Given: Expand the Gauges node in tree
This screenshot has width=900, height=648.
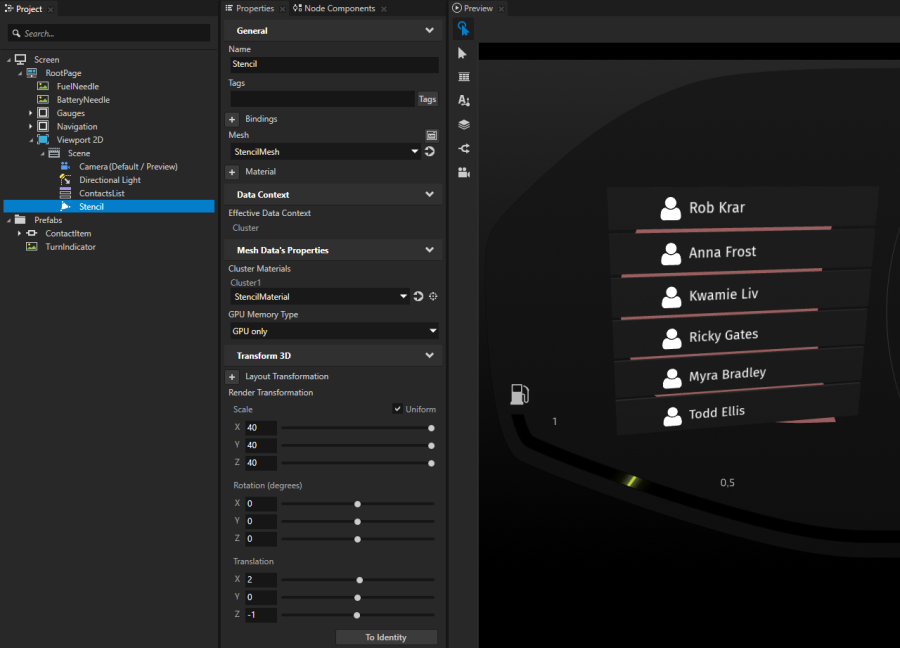Looking at the screenshot, I should [x=30, y=113].
